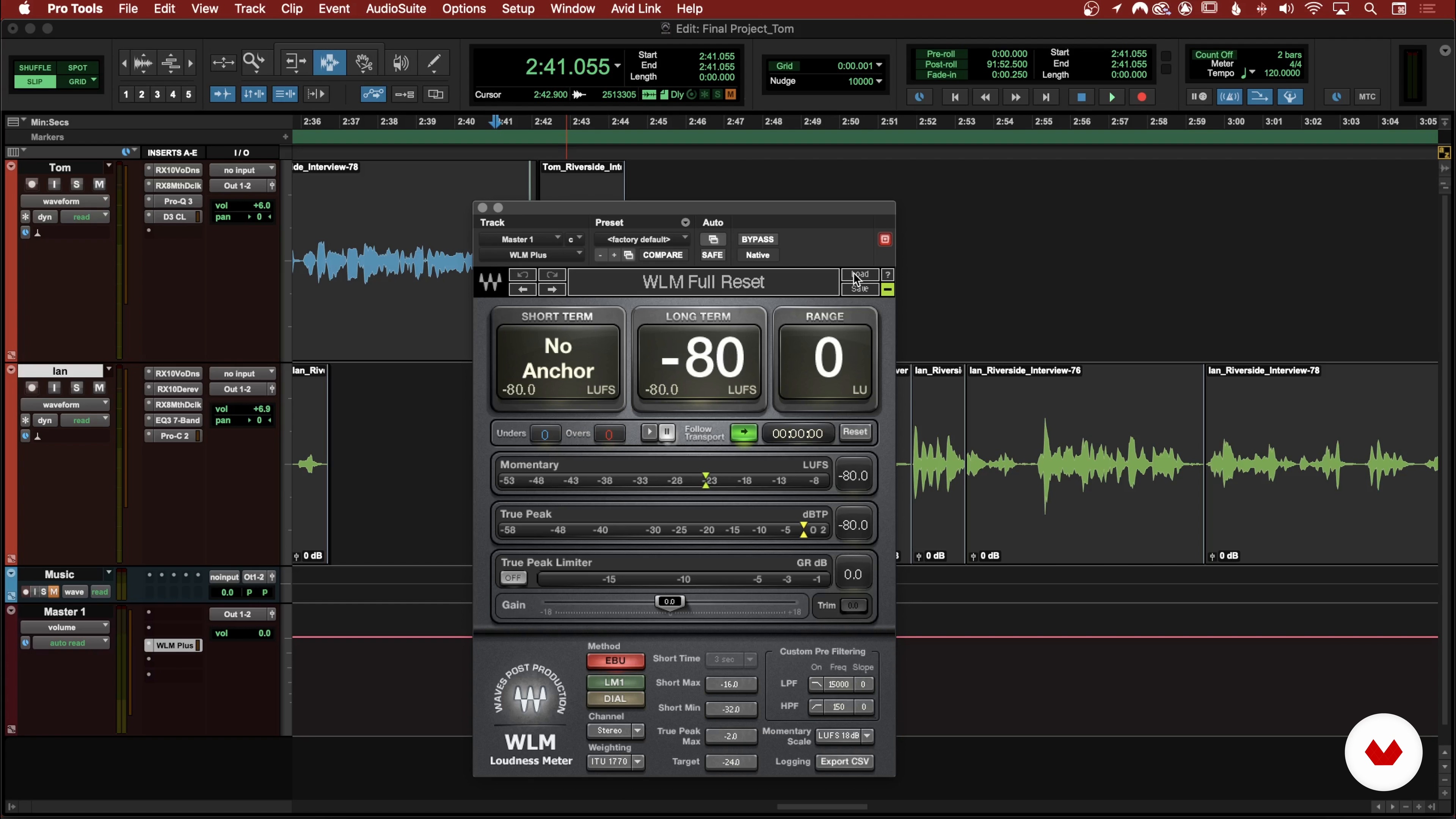
Task: Open Momentary Scale LUFS 18dB dropdown
Action: click(x=844, y=736)
